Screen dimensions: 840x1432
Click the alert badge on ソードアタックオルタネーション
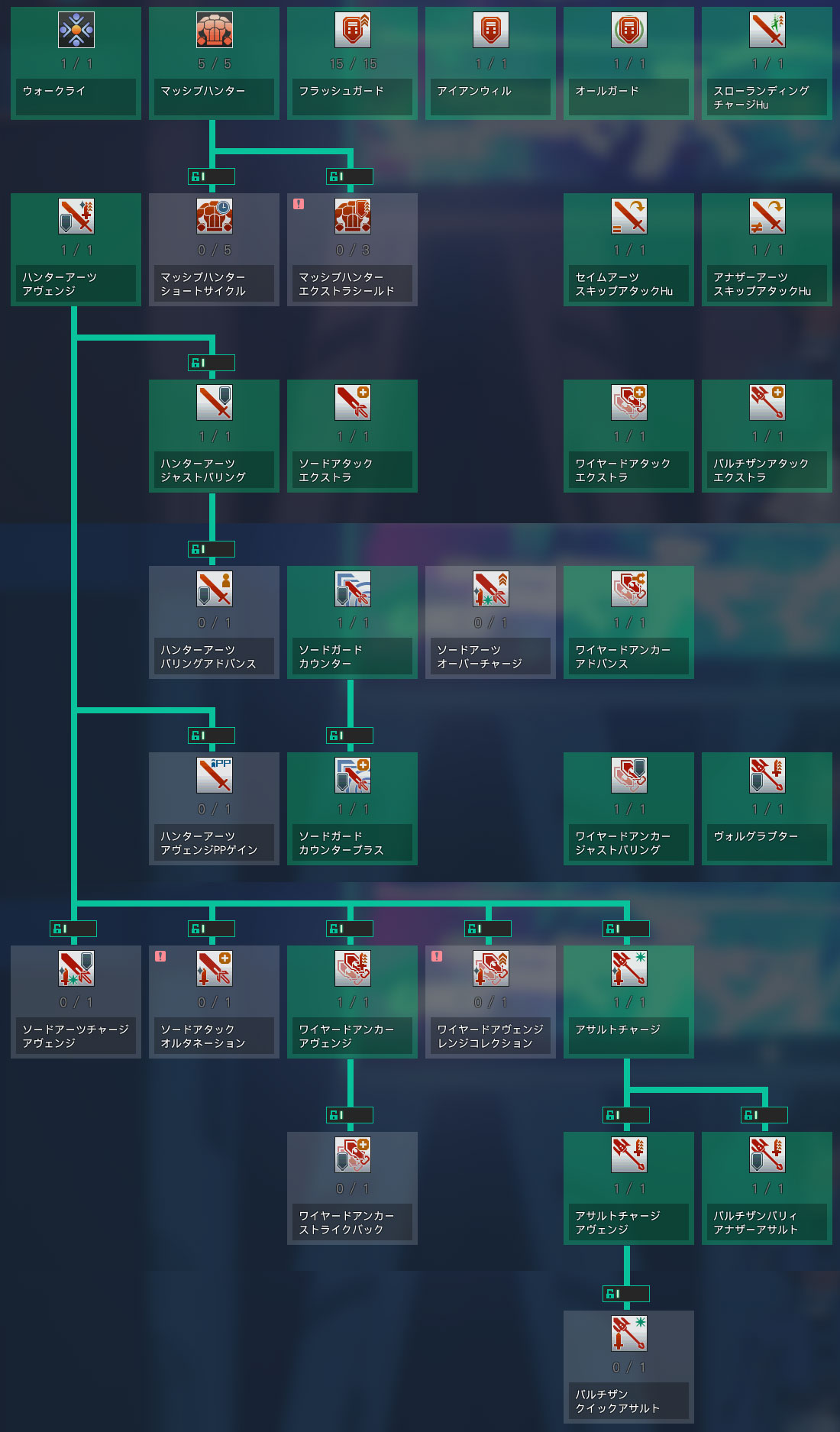(160, 956)
